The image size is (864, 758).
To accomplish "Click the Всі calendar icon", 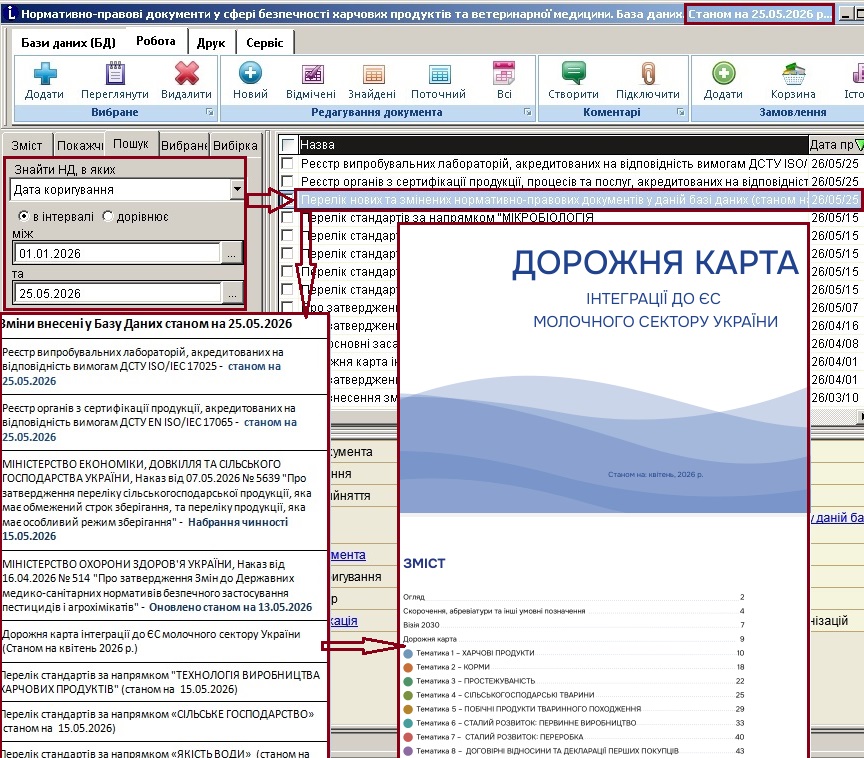I will click(x=504, y=73).
